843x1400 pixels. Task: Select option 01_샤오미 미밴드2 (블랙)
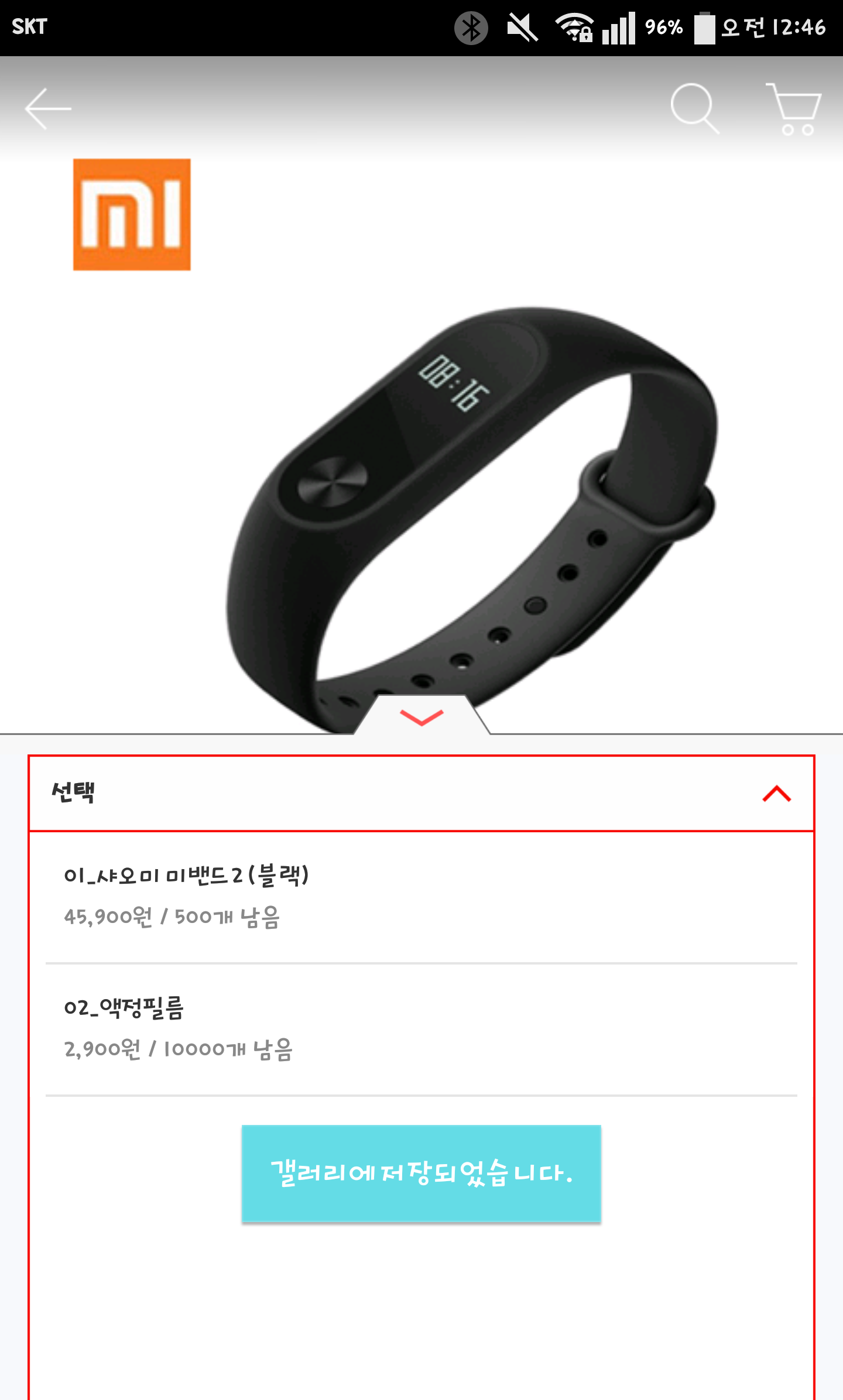(x=421, y=897)
